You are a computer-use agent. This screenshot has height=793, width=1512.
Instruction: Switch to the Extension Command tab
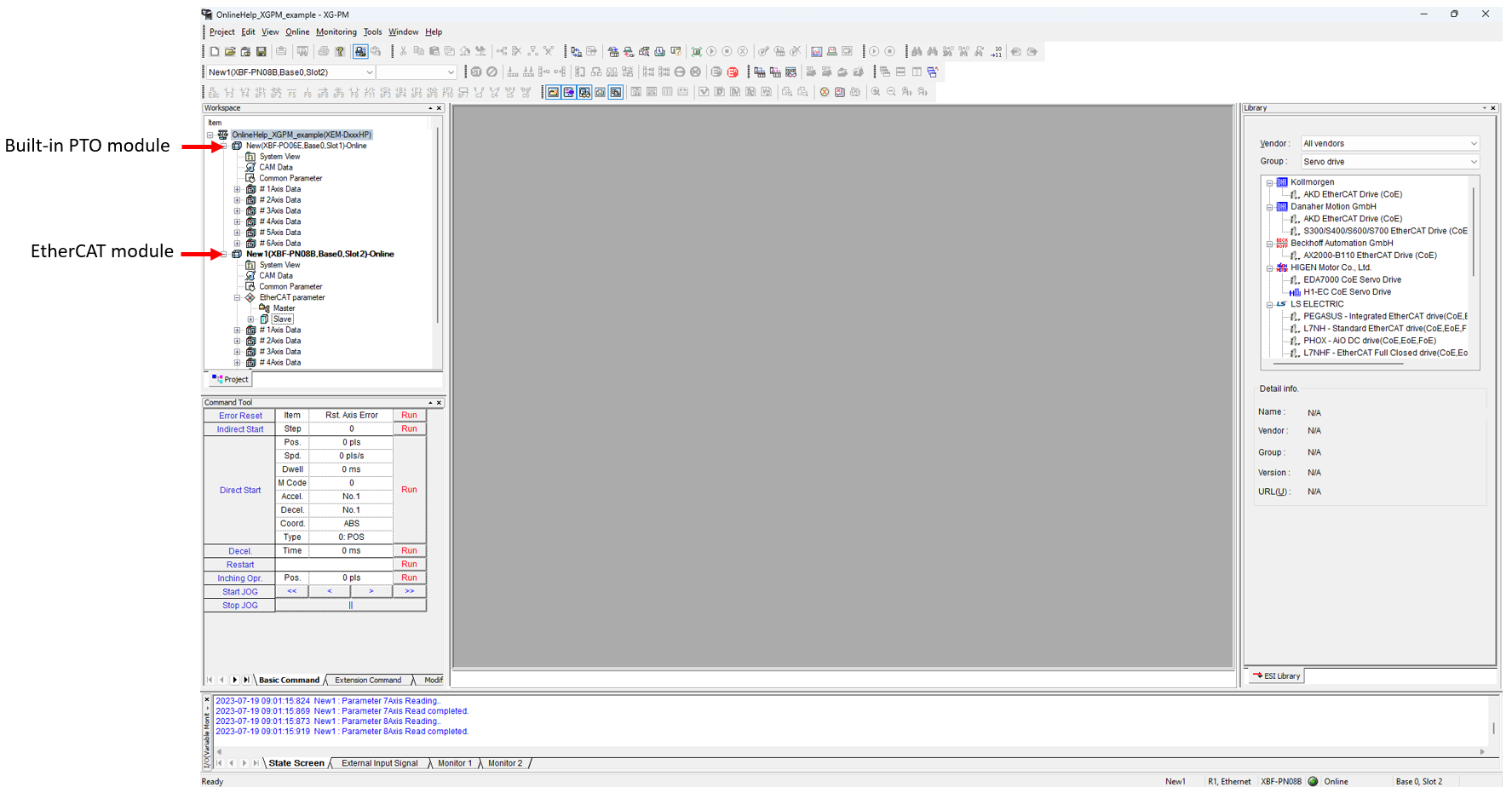pos(368,681)
